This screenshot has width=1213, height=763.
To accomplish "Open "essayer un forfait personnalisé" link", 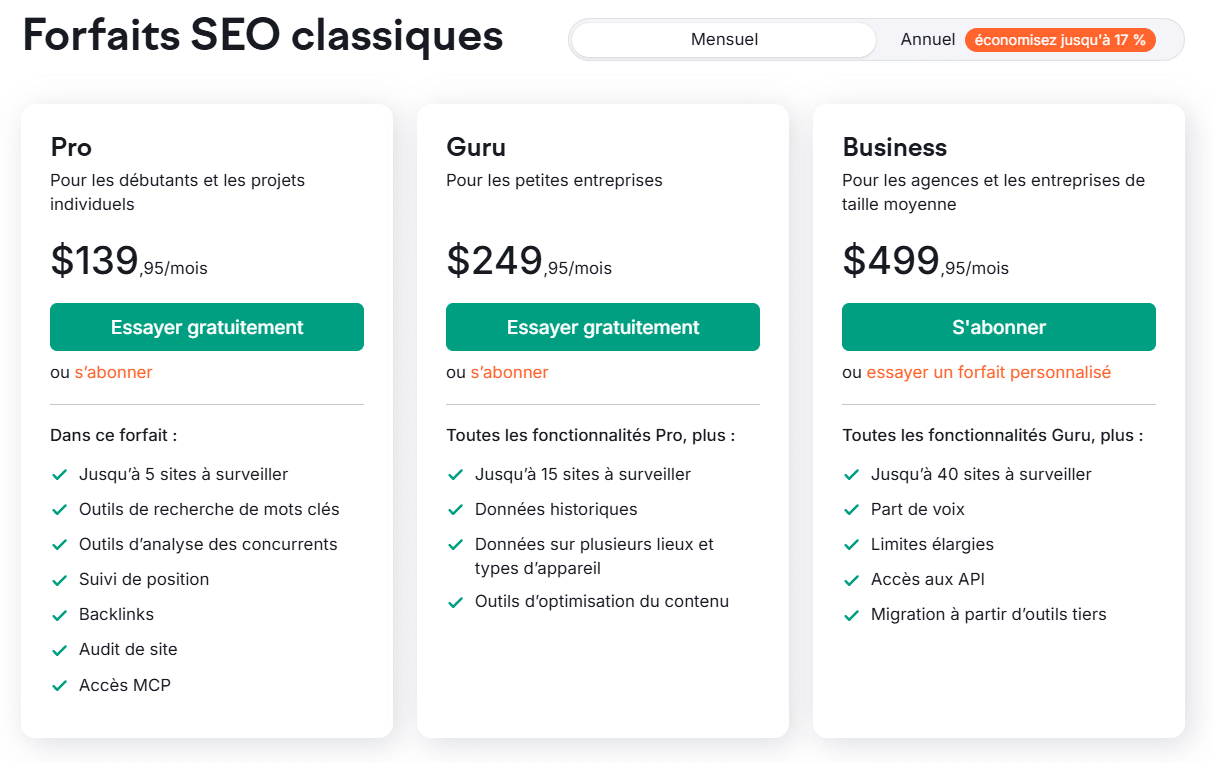I will tap(988, 372).
